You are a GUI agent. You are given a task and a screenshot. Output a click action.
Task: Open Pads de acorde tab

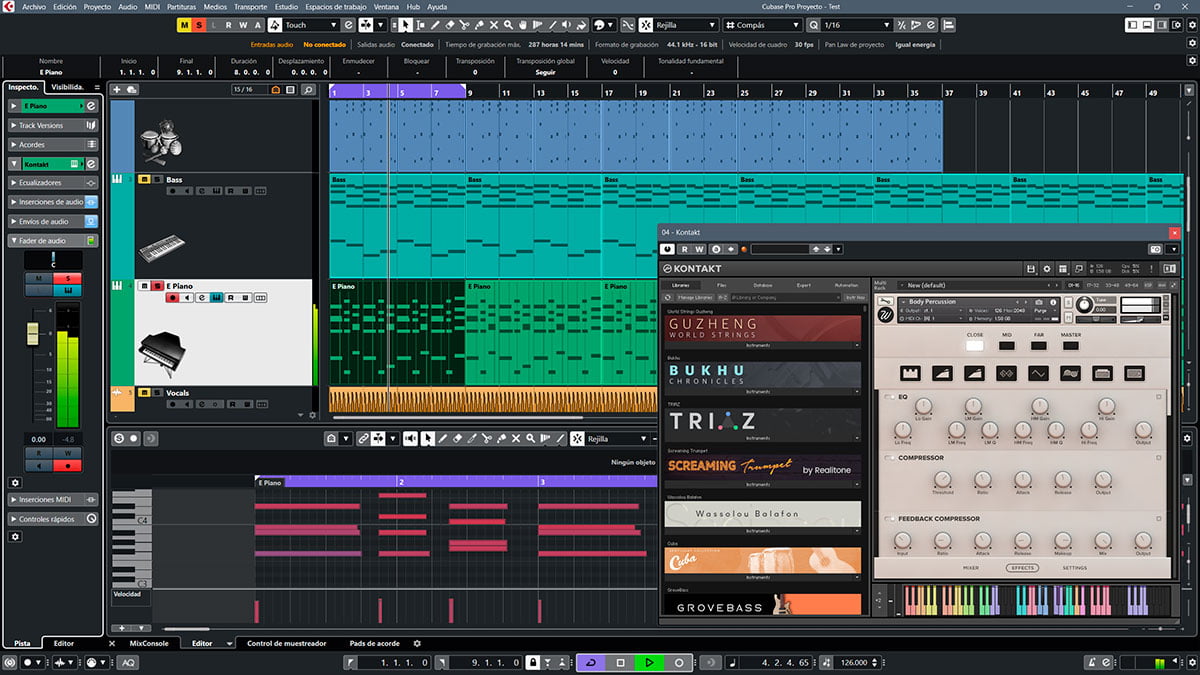374,643
